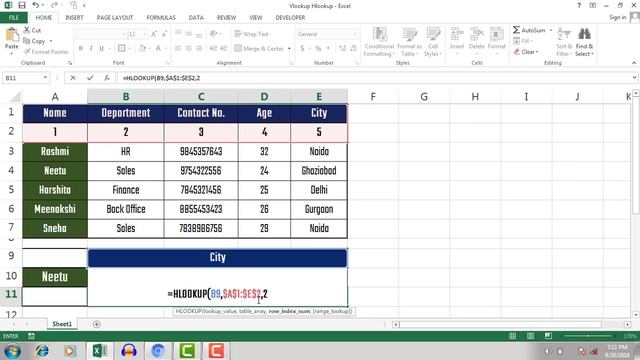Click the Format Painter brush icon
Viewport: 640px width, 360px height.
tap(27, 51)
